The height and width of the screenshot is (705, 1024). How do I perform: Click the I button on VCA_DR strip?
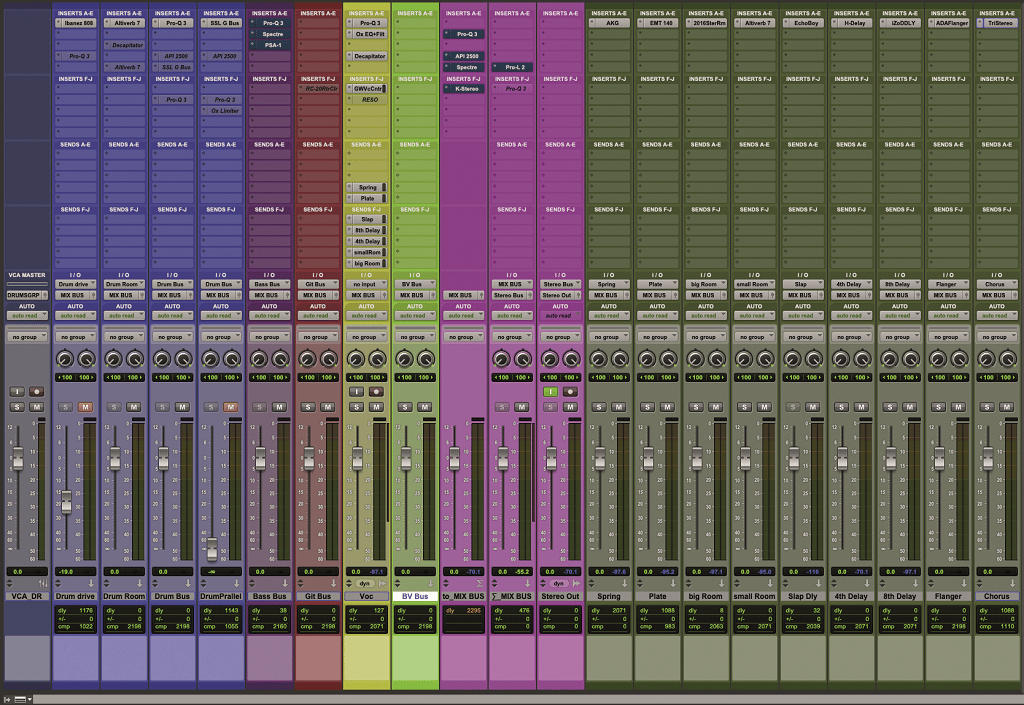pyautogui.click(x=17, y=392)
